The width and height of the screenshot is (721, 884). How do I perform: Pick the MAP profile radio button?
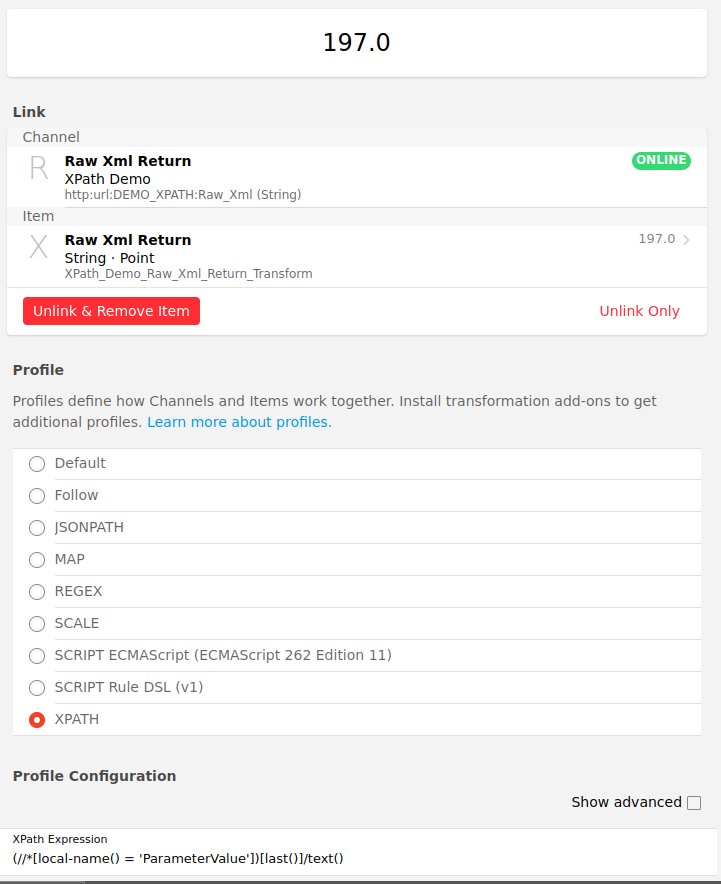(37, 560)
